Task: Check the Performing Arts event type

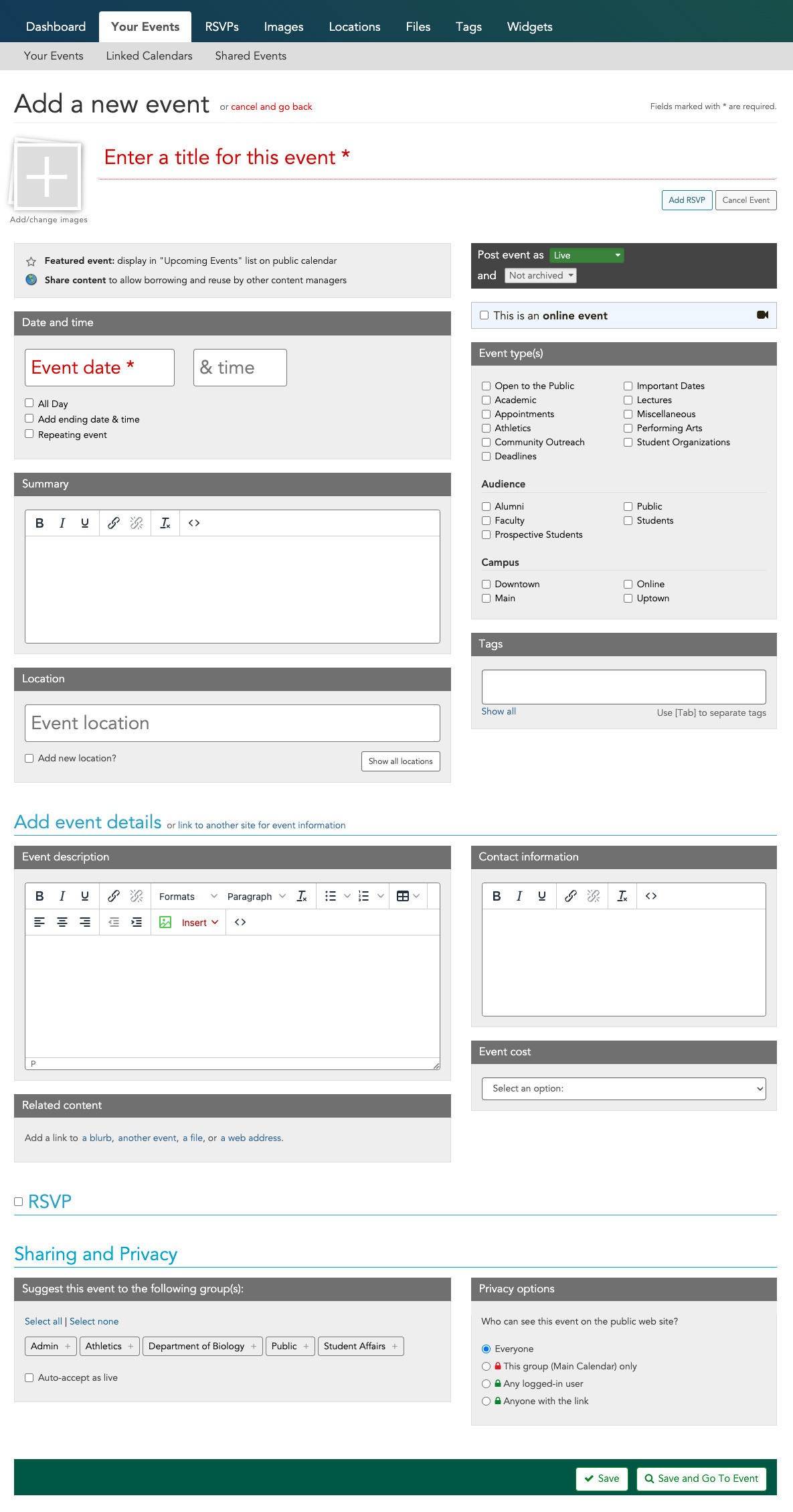Action: point(628,428)
